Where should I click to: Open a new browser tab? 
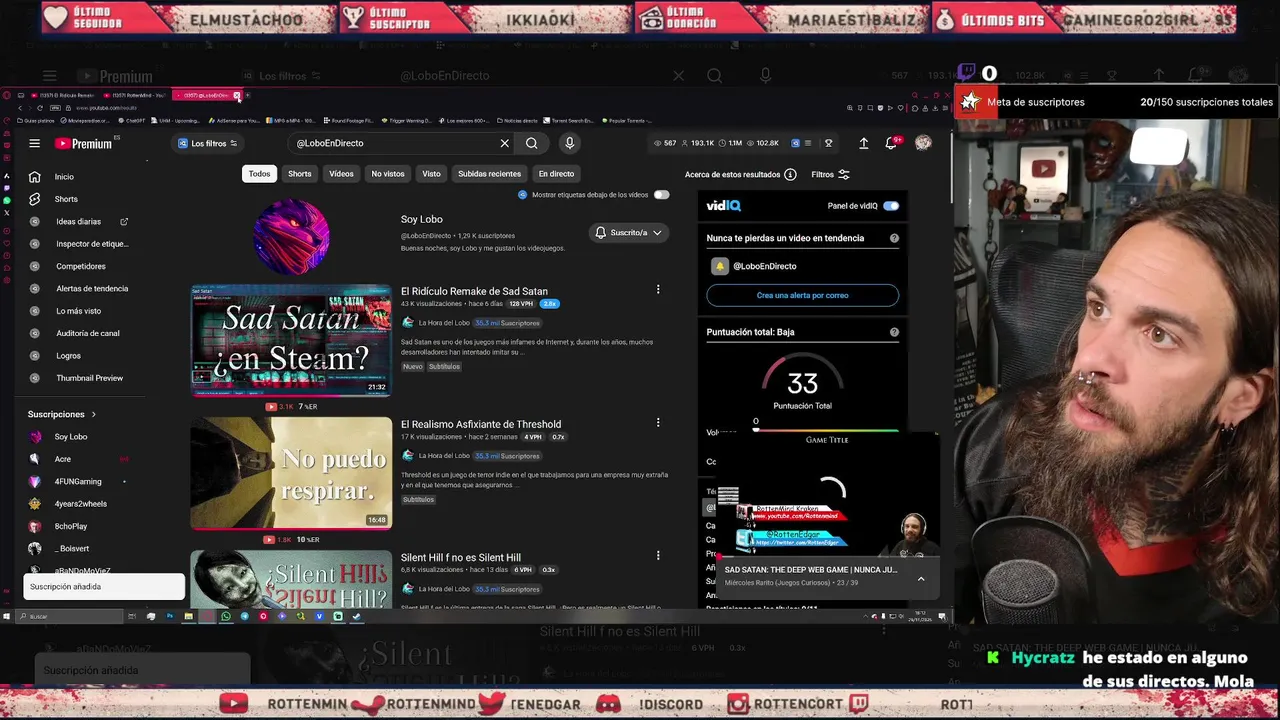(x=248, y=96)
